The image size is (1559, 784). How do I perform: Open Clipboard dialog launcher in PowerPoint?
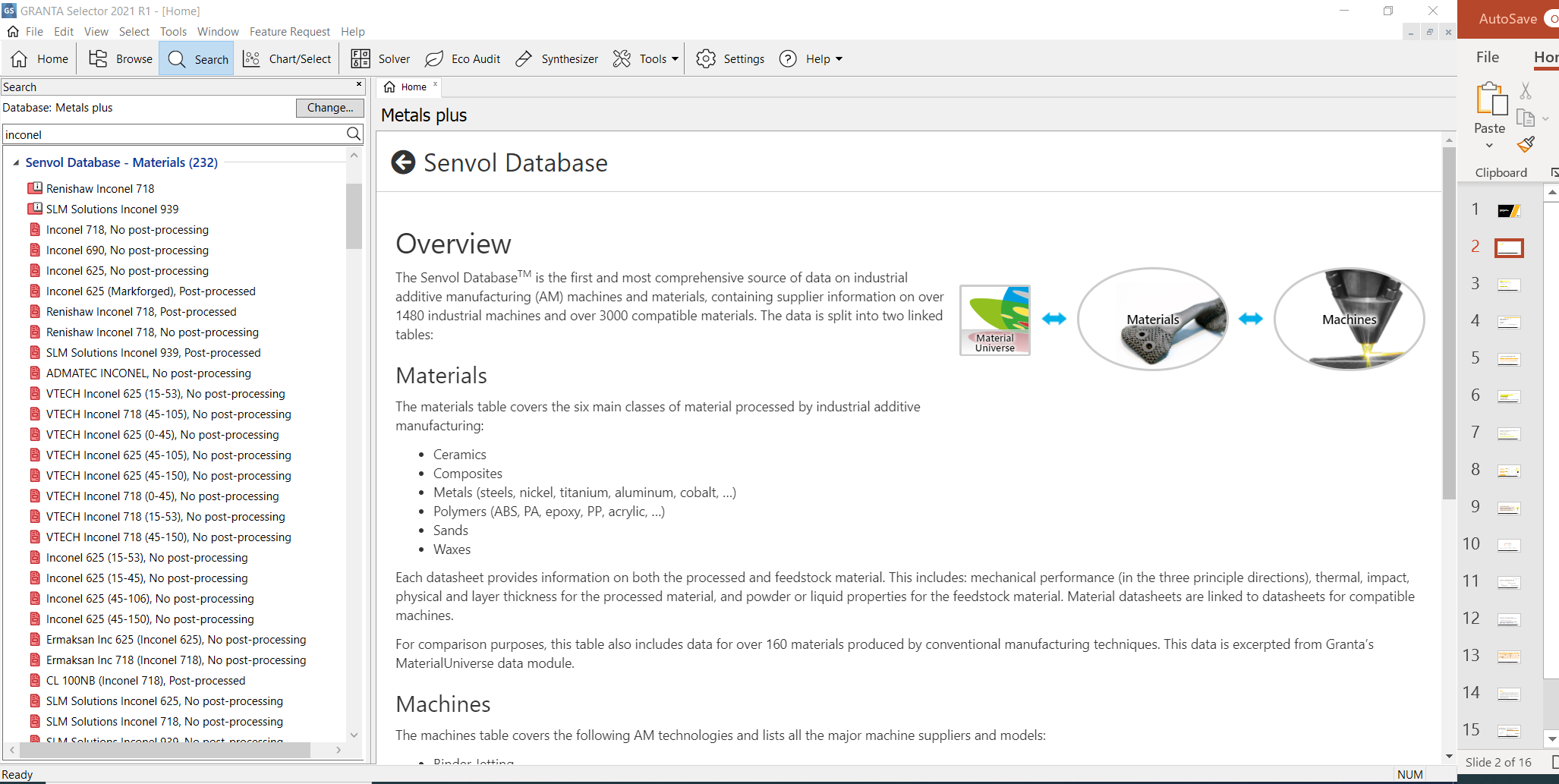1554,173
